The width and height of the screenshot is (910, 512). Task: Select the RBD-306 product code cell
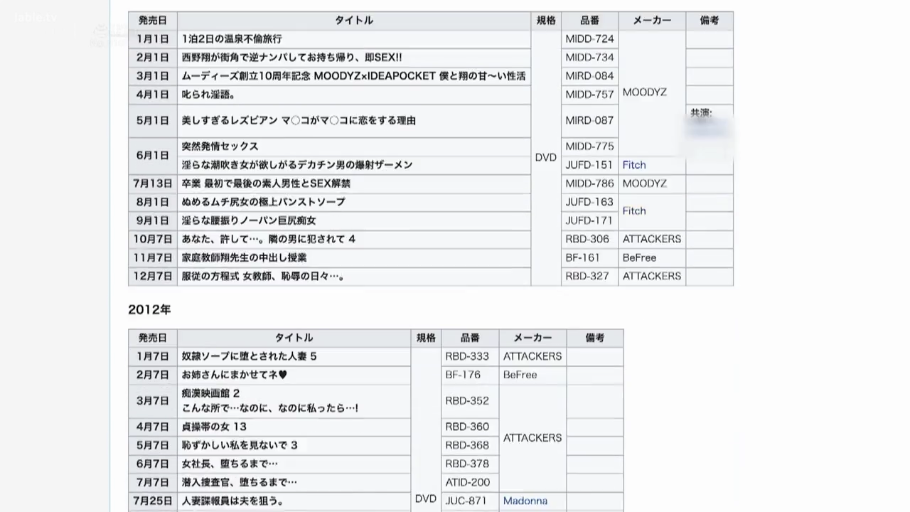tap(589, 239)
